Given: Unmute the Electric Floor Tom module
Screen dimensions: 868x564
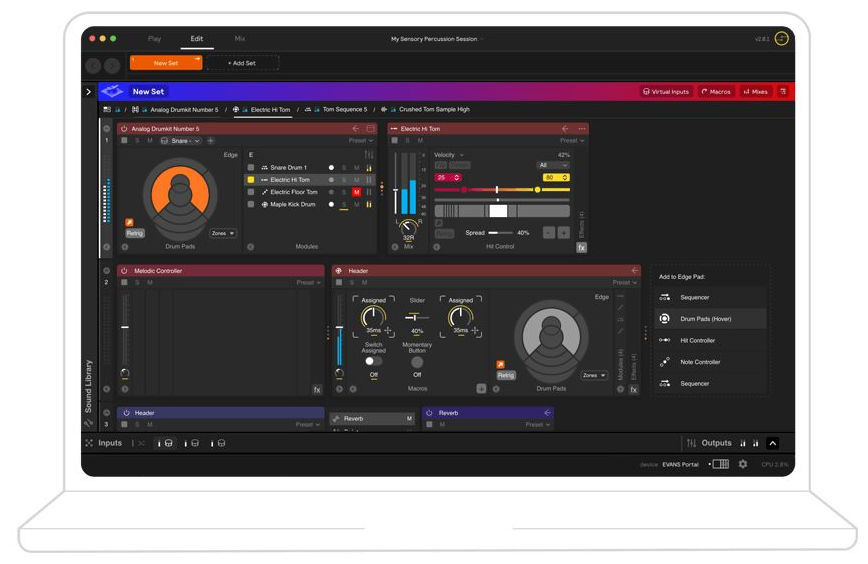Looking at the screenshot, I should (356, 192).
